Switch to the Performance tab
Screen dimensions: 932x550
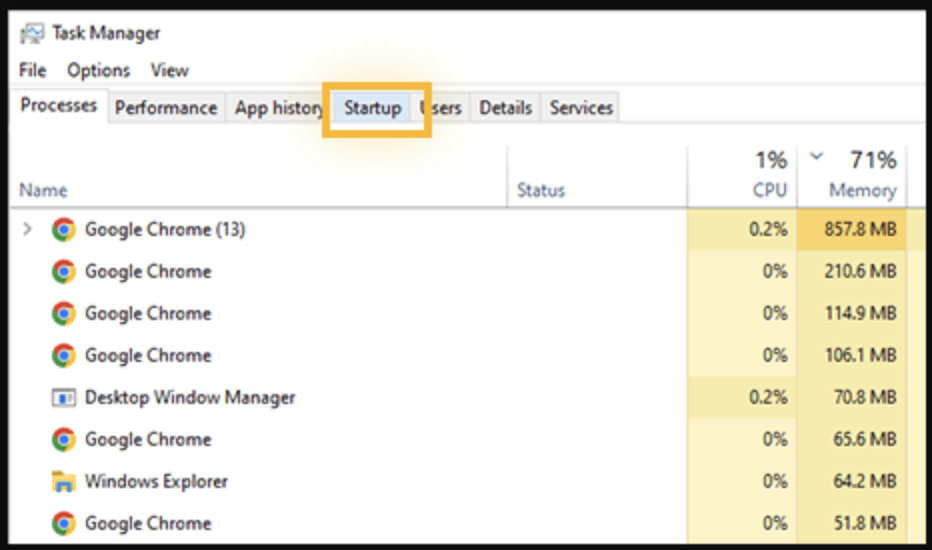166,108
